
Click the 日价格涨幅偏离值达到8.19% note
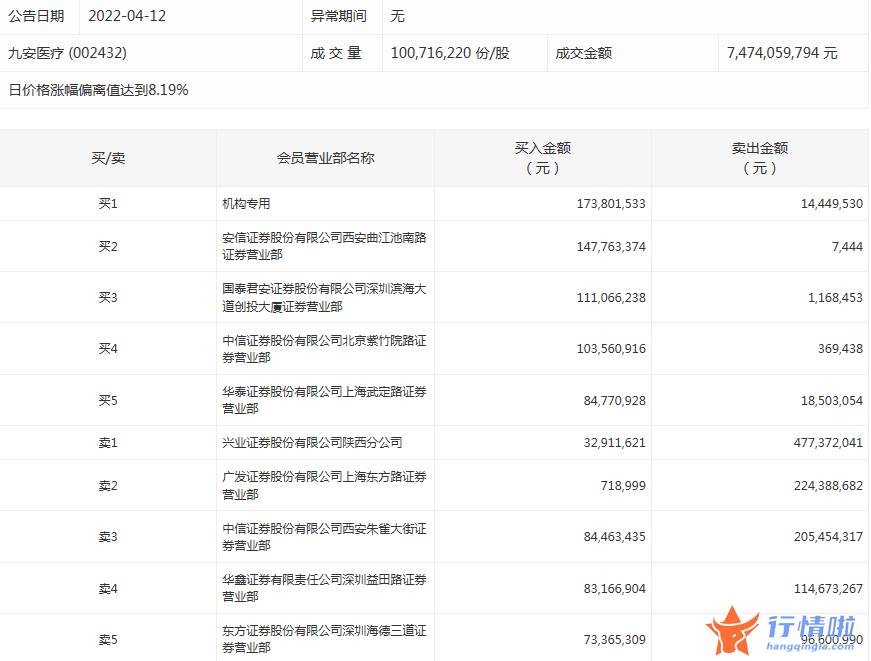pyautogui.click(x=98, y=89)
